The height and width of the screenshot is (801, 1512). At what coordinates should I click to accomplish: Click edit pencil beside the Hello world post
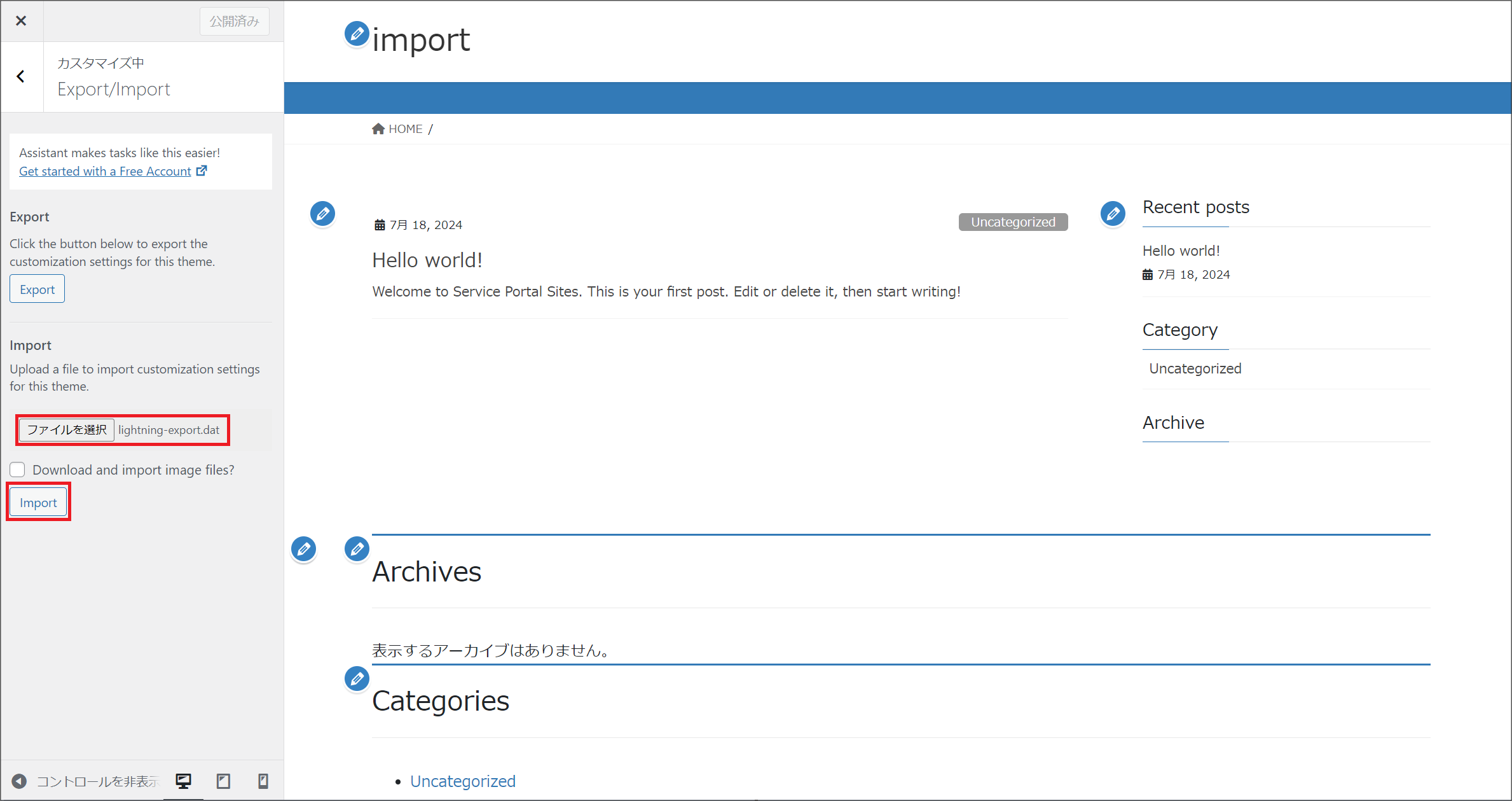point(322,214)
